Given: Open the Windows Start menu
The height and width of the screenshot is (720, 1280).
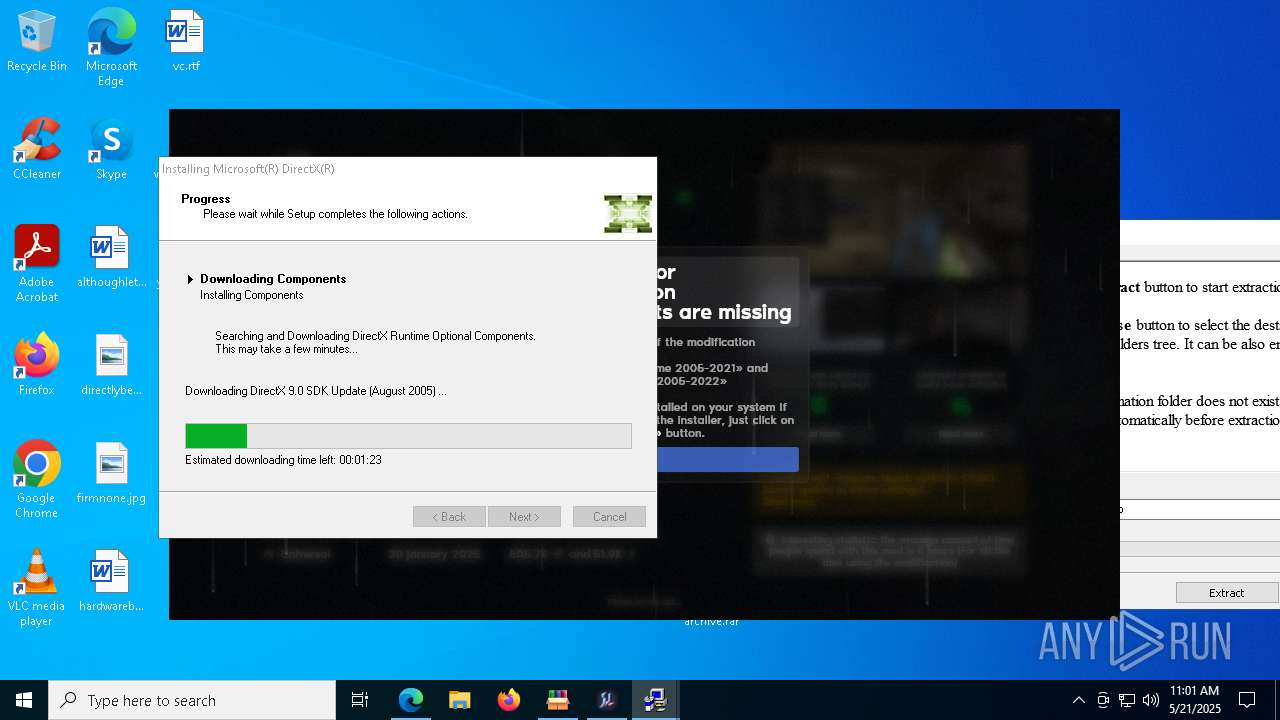Looking at the screenshot, I should [x=24, y=700].
